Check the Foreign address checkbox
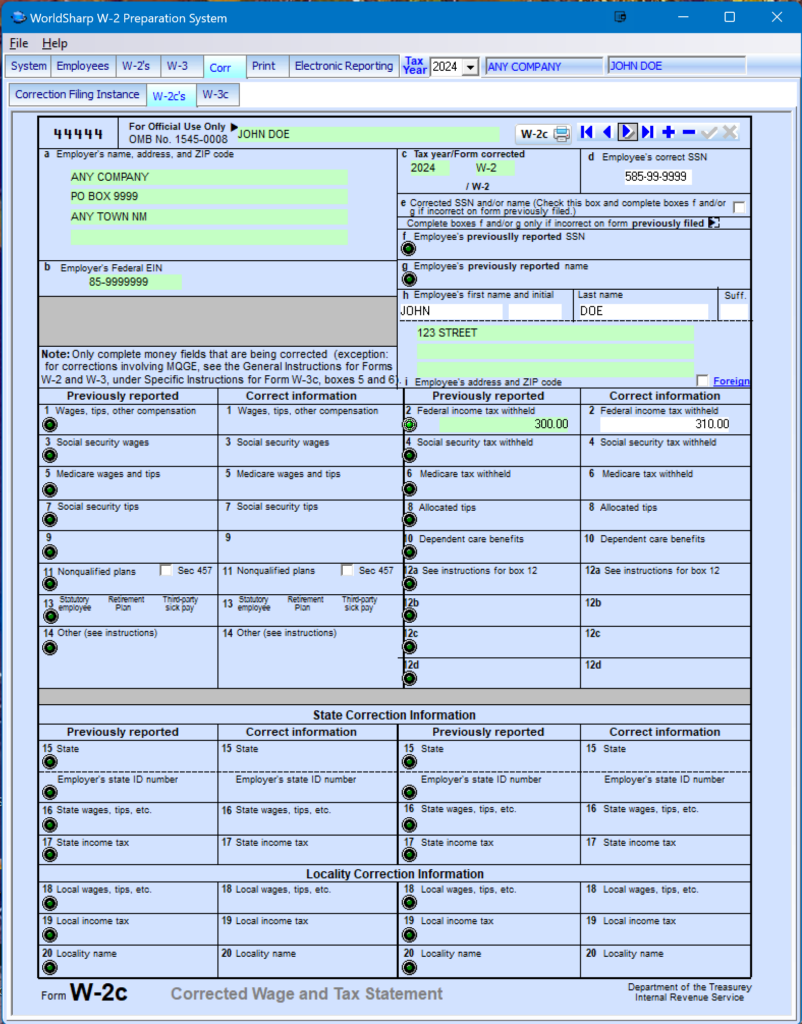This screenshot has width=802, height=1024. [x=702, y=380]
